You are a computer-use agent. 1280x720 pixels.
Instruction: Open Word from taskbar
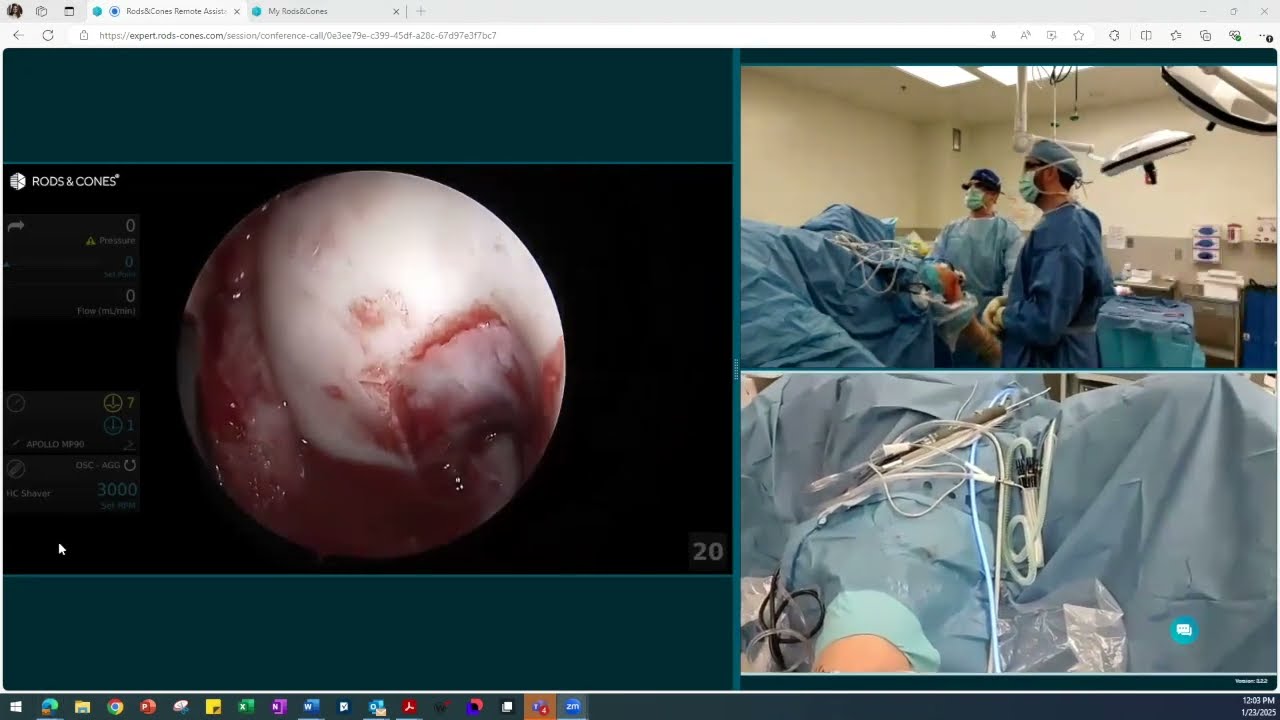(x=310, y=707)
